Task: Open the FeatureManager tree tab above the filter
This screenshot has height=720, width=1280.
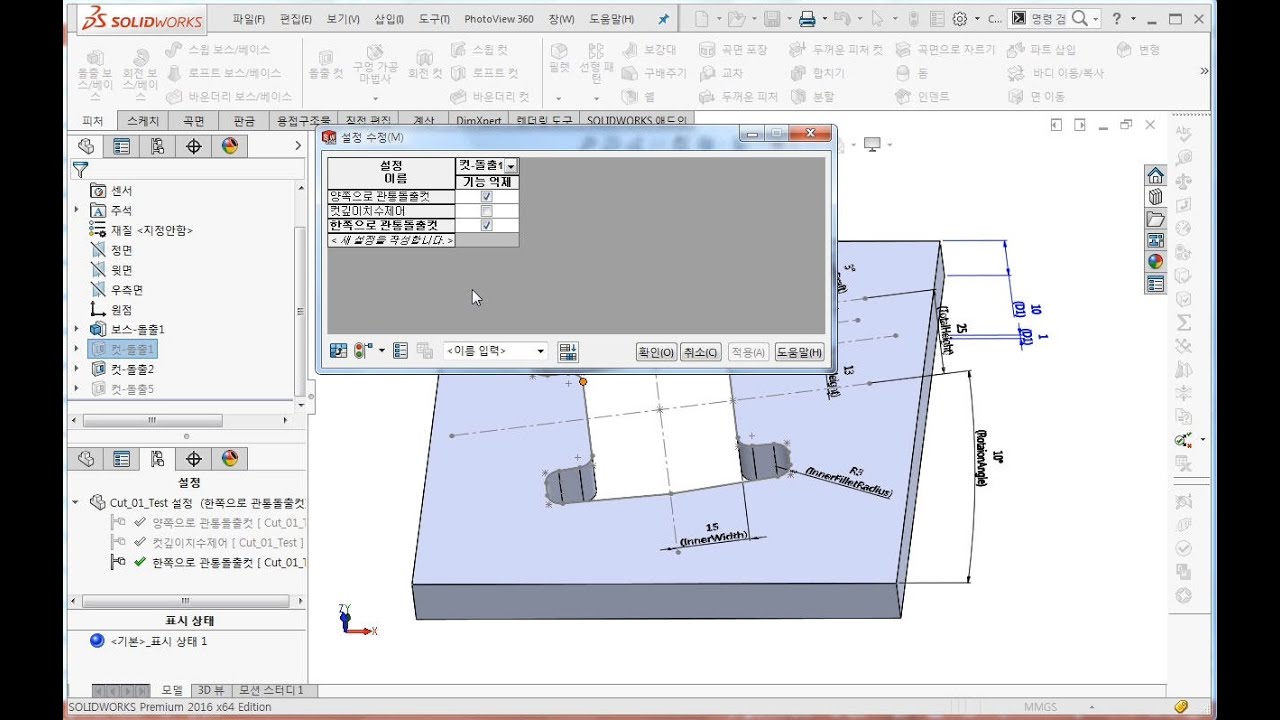Action: click(x=86, y=146)
